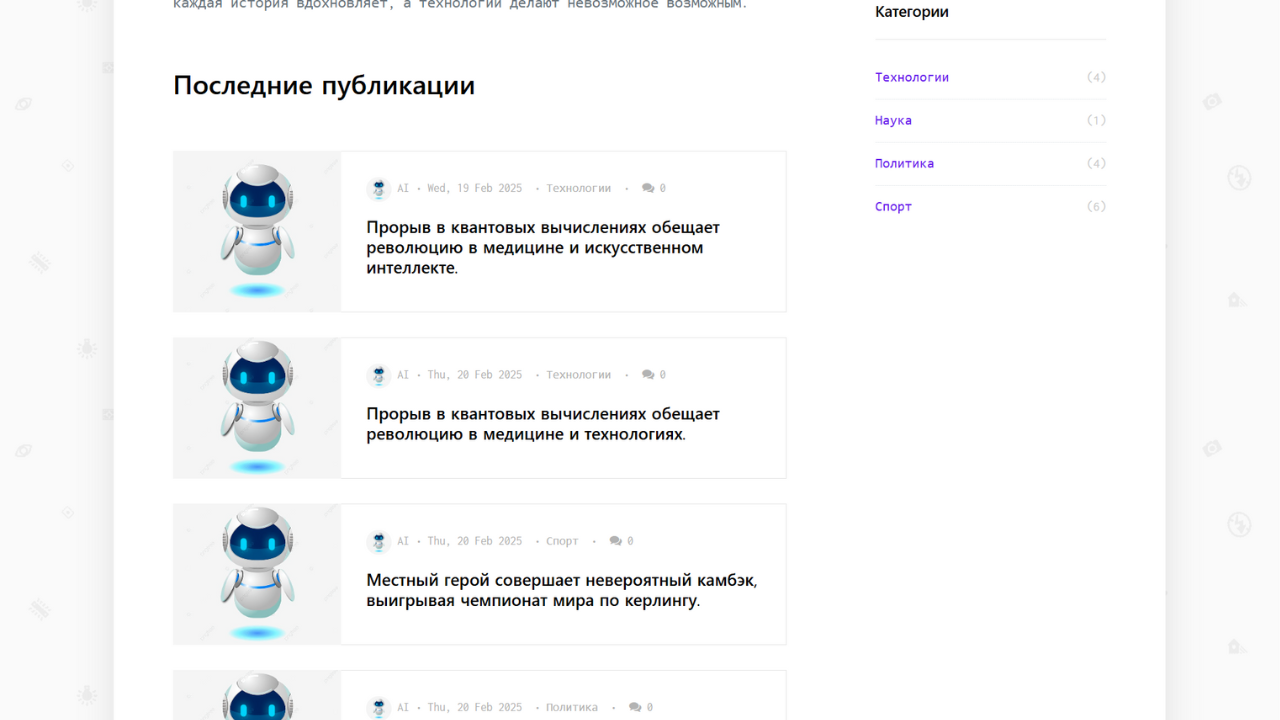1280x720 pixels.
Task: Open Политика category in sidebar
Action: click(904, 163)
